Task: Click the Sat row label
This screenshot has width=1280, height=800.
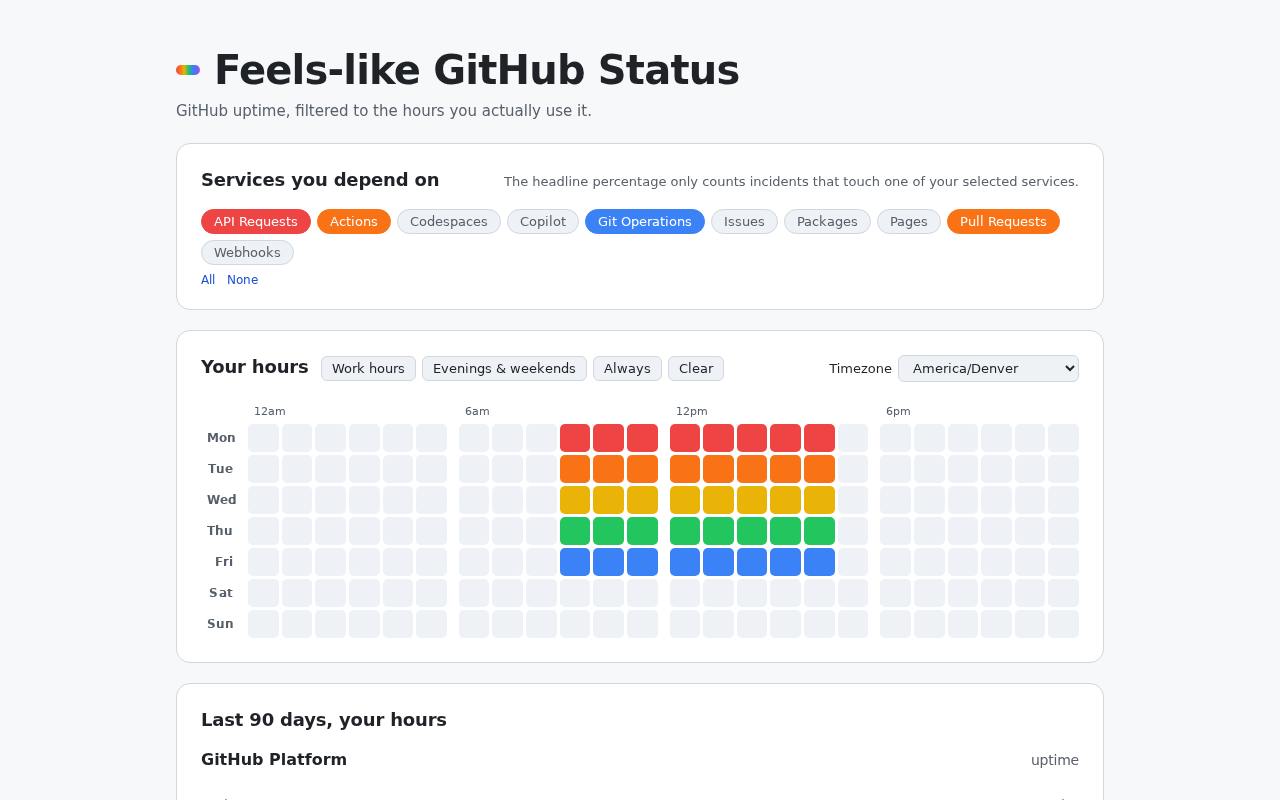Action: 221,593
